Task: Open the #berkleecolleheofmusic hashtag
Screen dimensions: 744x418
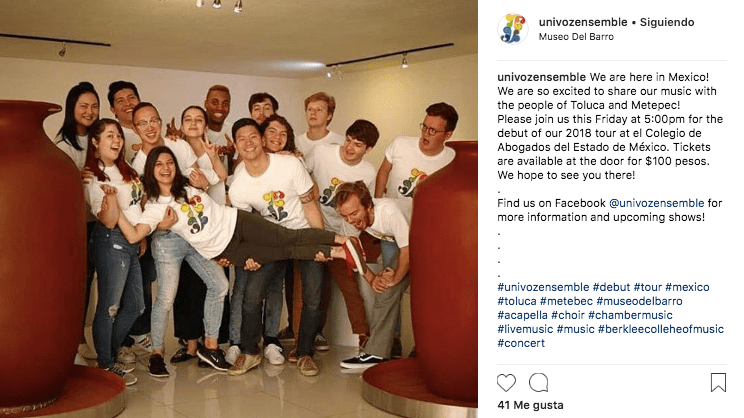Action: (x=660, y=329)
